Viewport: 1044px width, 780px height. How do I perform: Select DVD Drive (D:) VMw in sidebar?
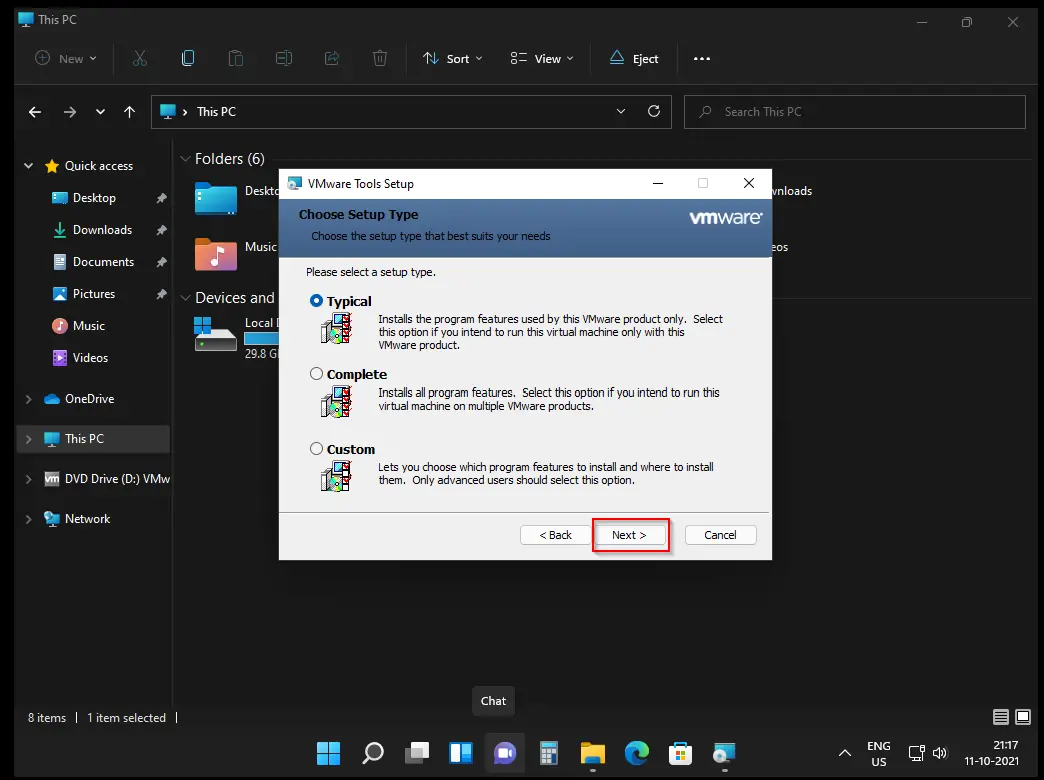(x=107, y=479)
